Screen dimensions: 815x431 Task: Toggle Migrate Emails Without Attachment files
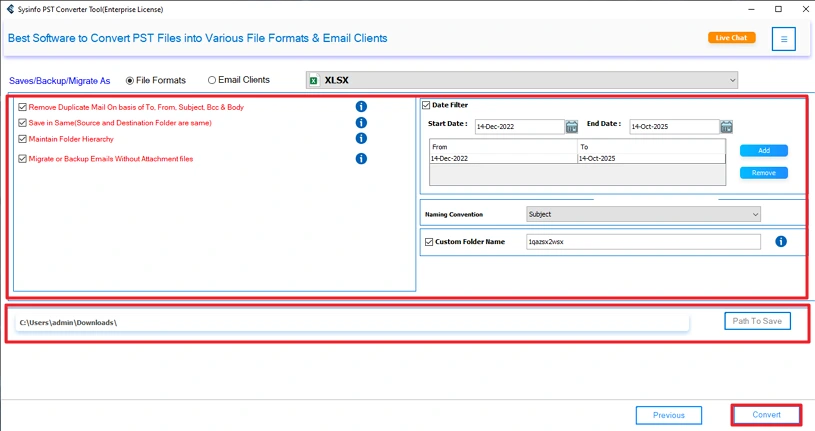[22, 159]
